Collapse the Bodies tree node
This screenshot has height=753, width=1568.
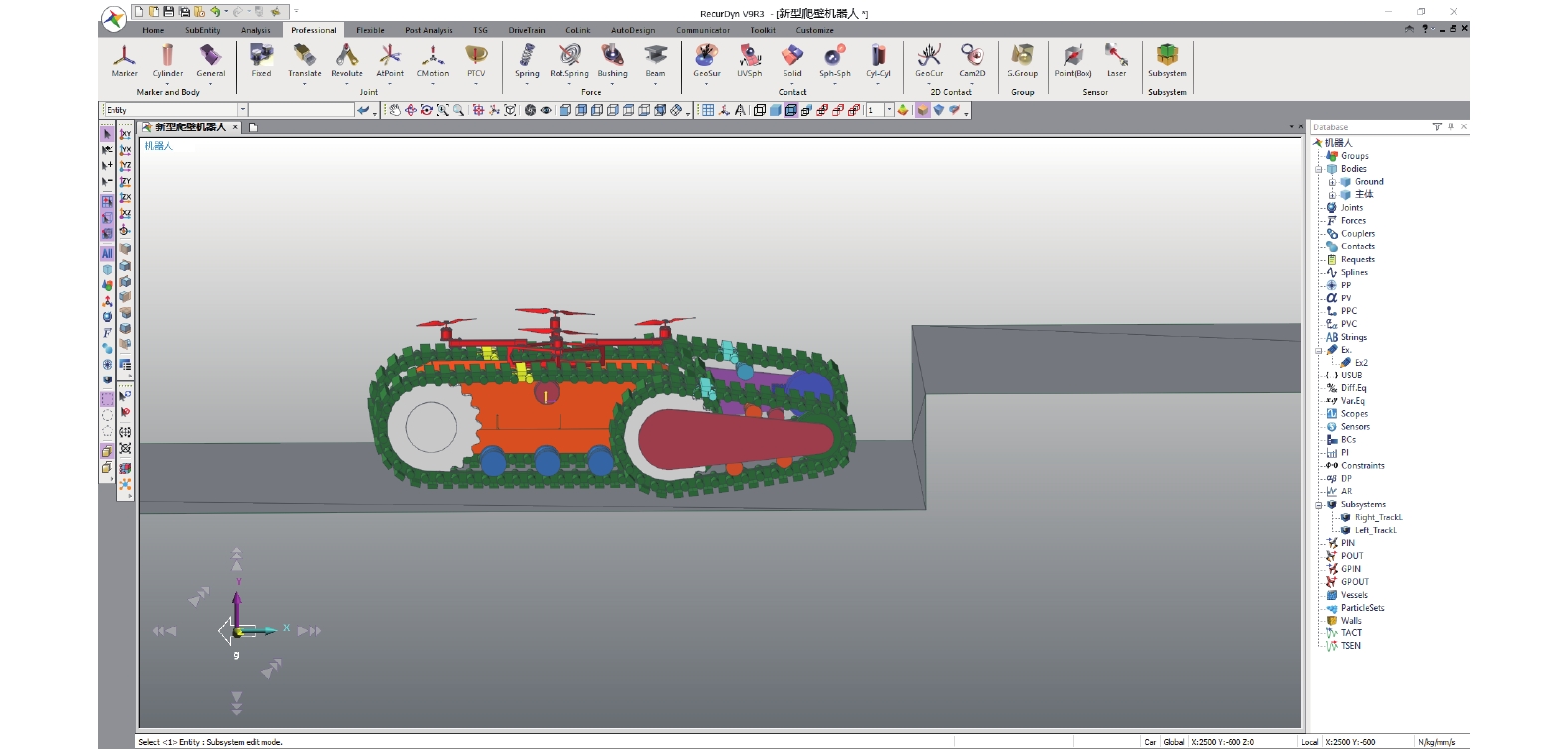[1319, 169]
